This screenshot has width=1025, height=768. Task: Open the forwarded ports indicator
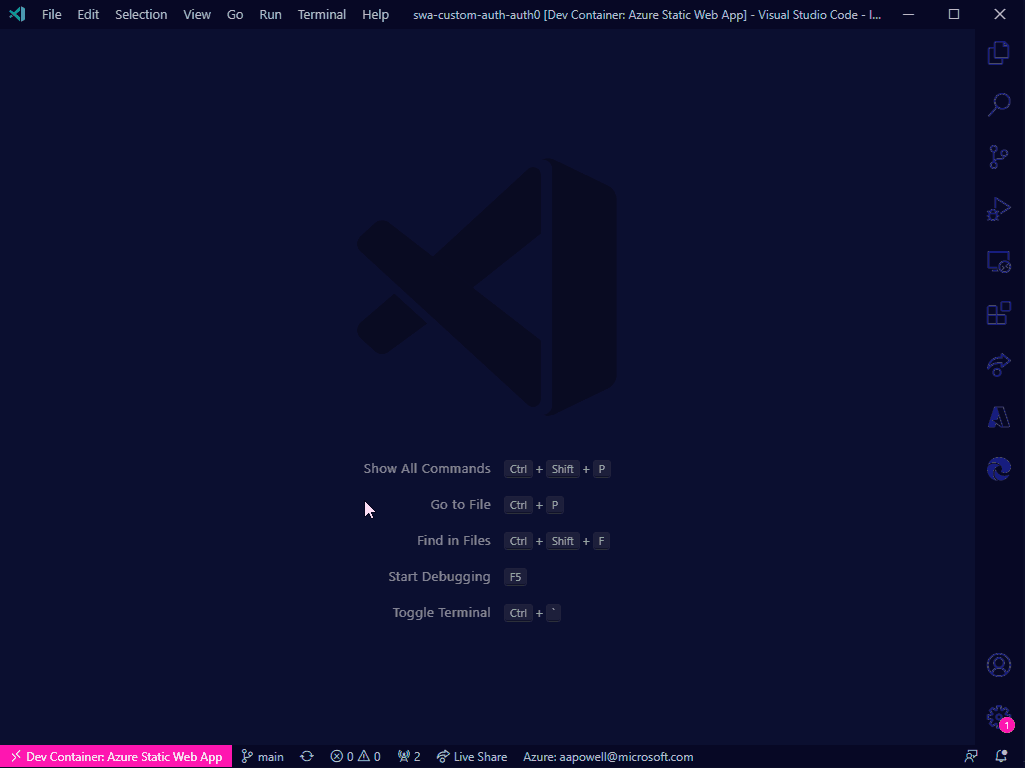coord(408,756)
